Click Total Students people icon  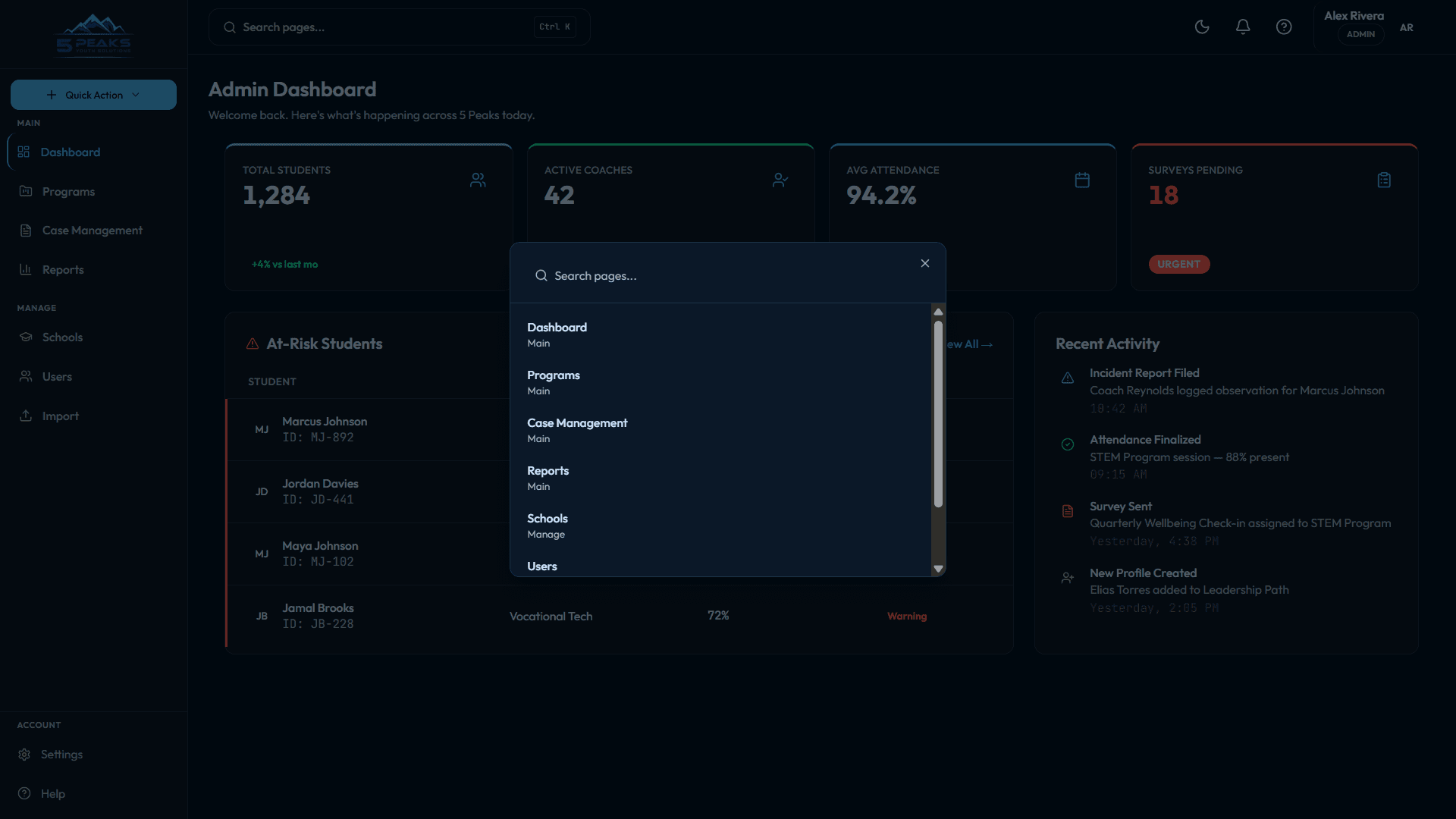pyautogui.click(x=478, y=180)
